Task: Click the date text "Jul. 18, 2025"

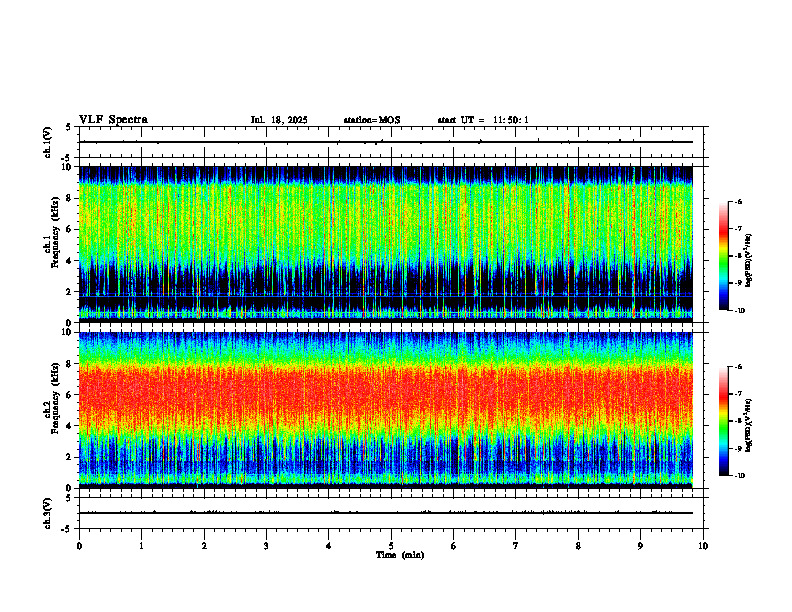Action: click(279, 120)
